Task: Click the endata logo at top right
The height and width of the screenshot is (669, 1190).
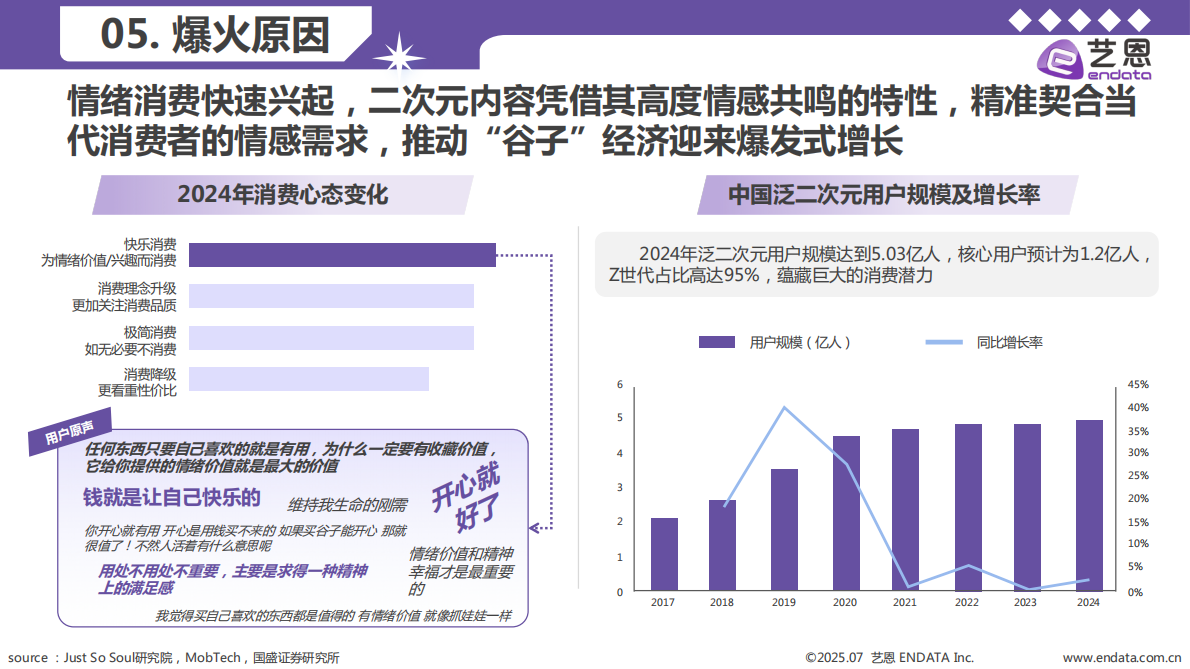Action: tap(1094, 58)
